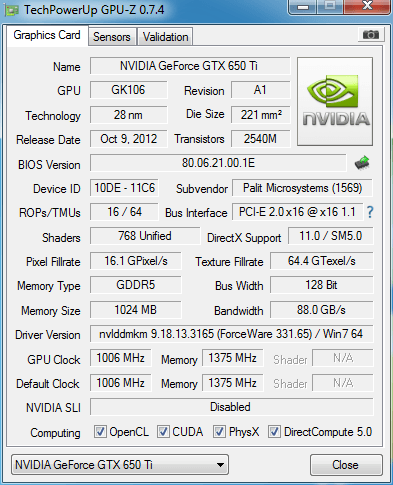Select the Graphics Card tab
The height and width of the screenshot is (485, 393).
click(47, 35)
